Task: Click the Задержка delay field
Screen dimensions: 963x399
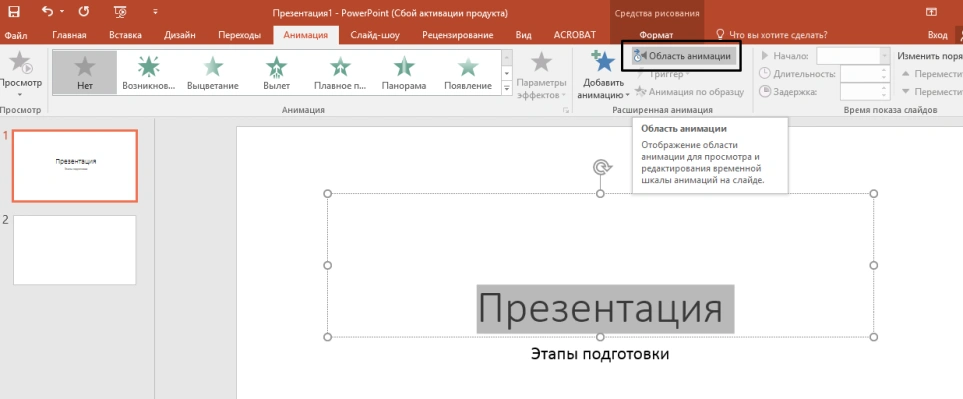Action: [x=860, y=92]
